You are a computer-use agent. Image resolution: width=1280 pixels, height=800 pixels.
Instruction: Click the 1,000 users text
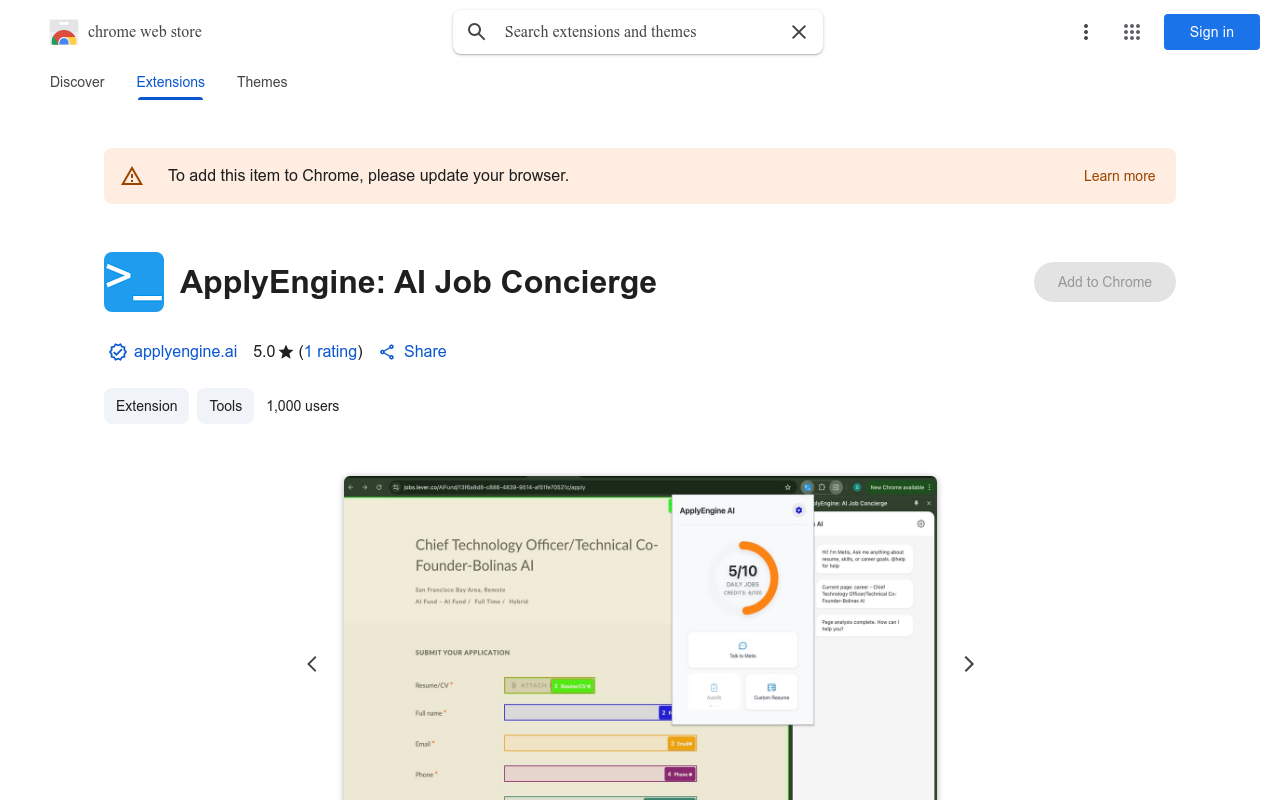(x=303, y=406)
